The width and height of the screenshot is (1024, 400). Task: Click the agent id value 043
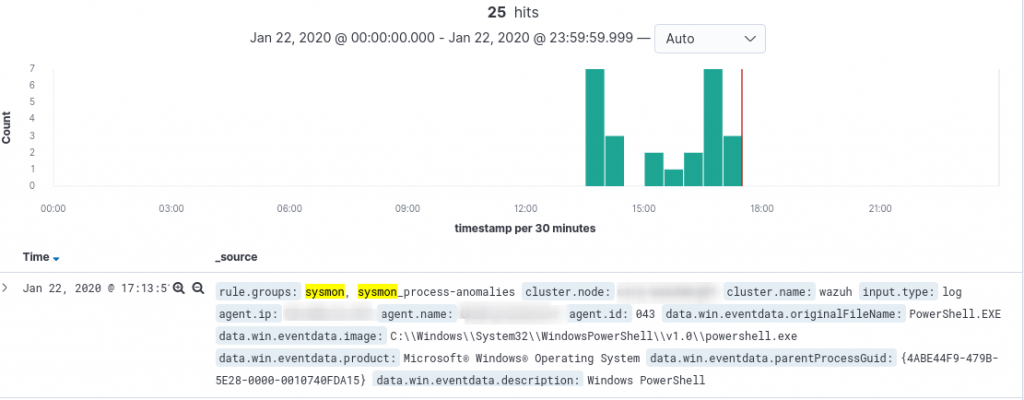[645, 314]
